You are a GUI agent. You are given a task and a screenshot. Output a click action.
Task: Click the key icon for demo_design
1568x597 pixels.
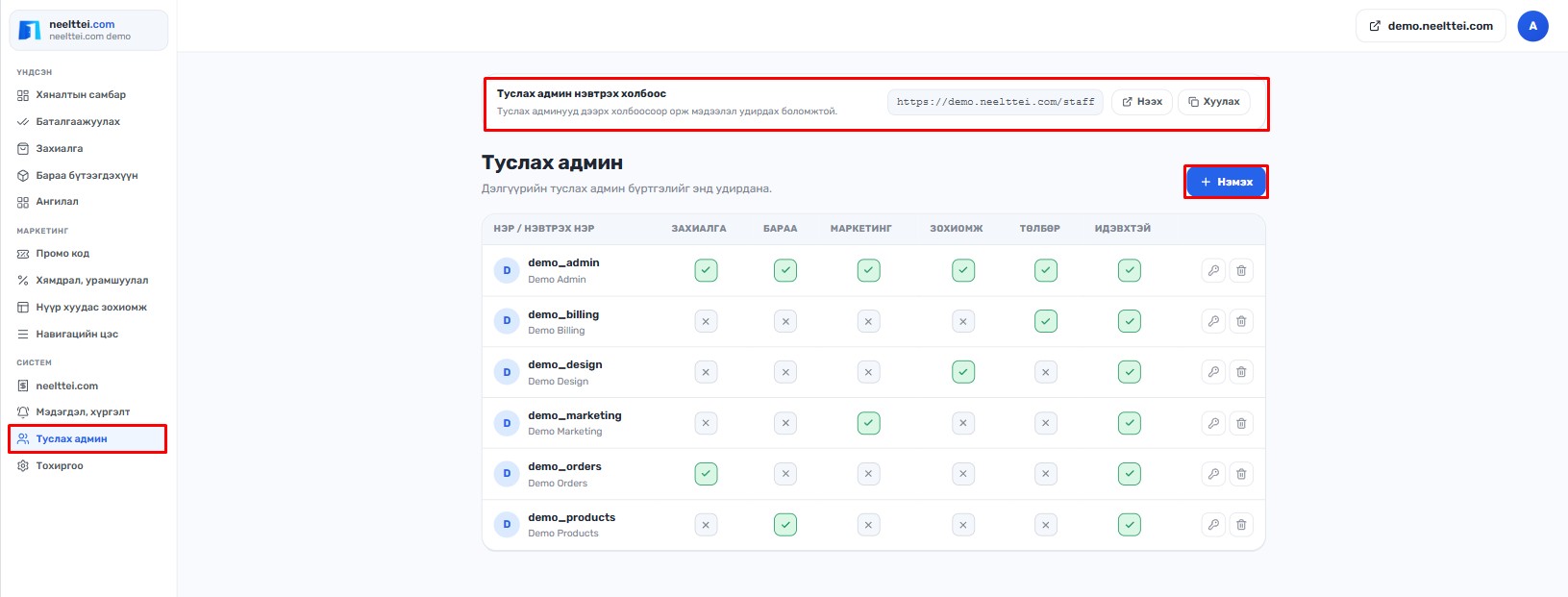pos(1213,372)
